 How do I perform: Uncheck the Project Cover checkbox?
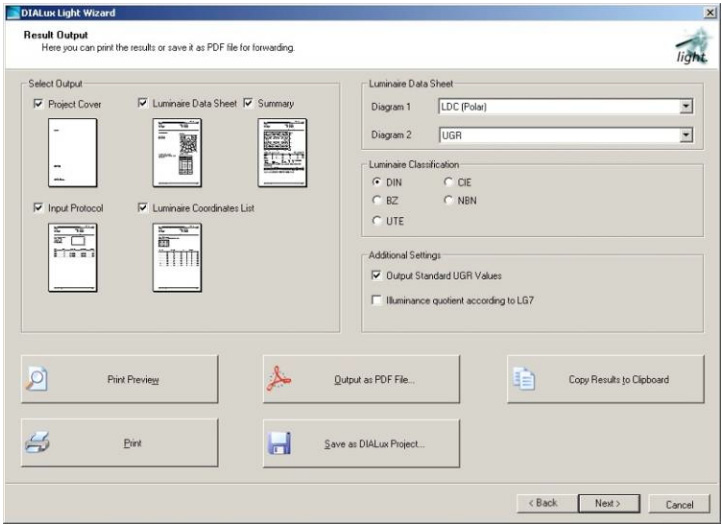pos(38,104)
